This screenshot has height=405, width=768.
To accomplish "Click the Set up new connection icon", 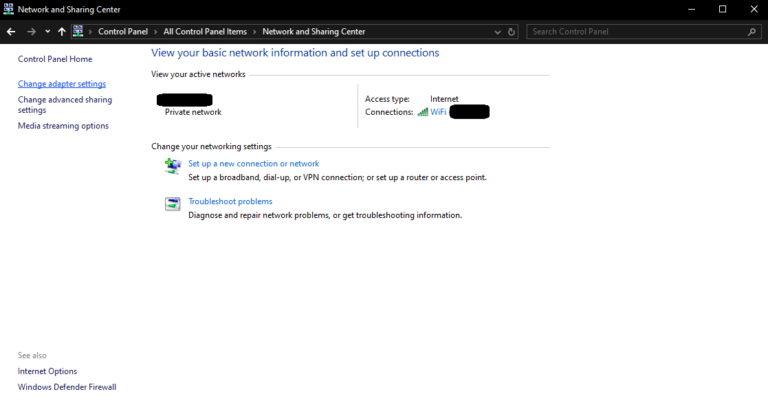I will click(x=173, y=166).
